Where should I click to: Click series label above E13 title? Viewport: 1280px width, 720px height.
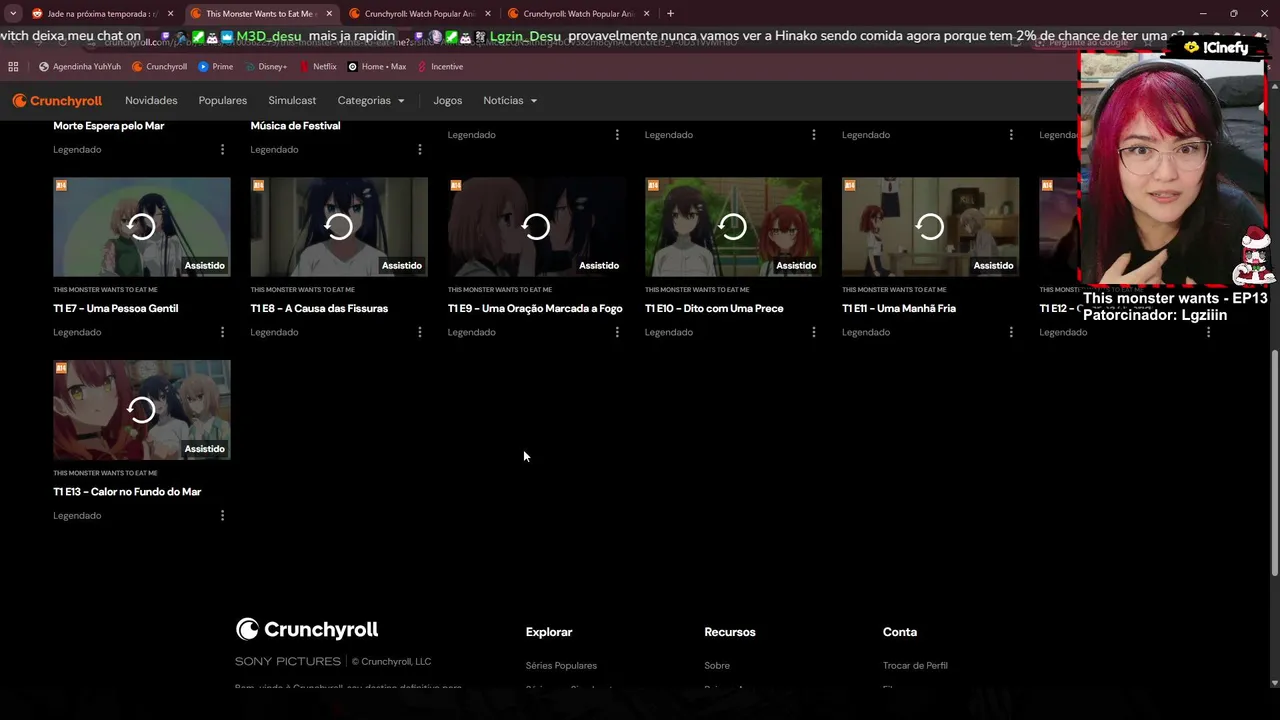point(105,473)
